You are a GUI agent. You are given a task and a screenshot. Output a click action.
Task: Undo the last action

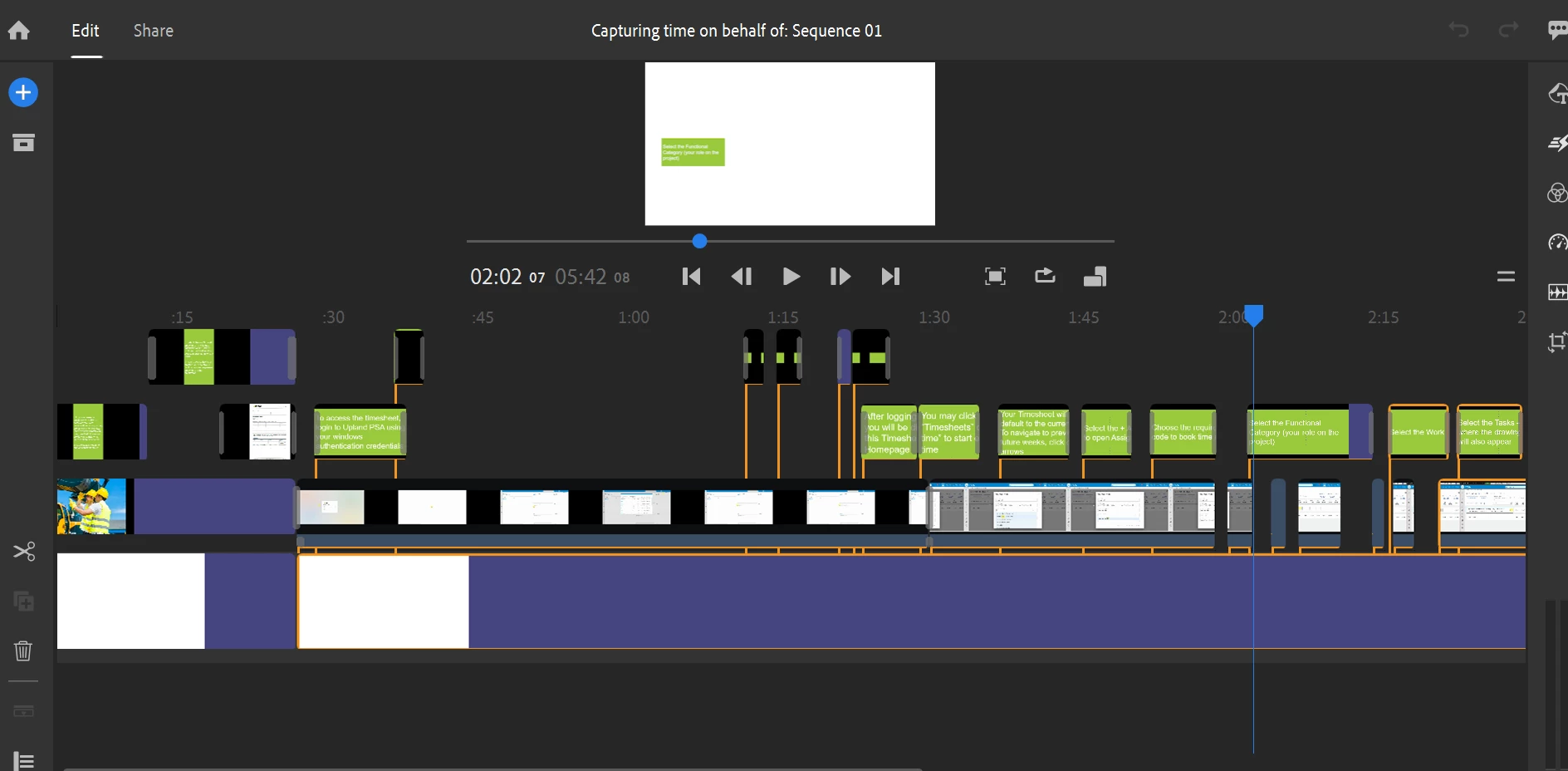[1459, 31]
